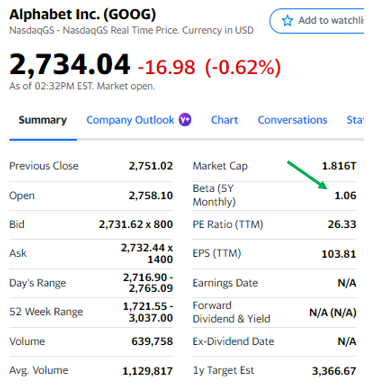The image size is (375, 390).
Task: Click the PE Ratio (TTM) label
Action: point(228,224)
